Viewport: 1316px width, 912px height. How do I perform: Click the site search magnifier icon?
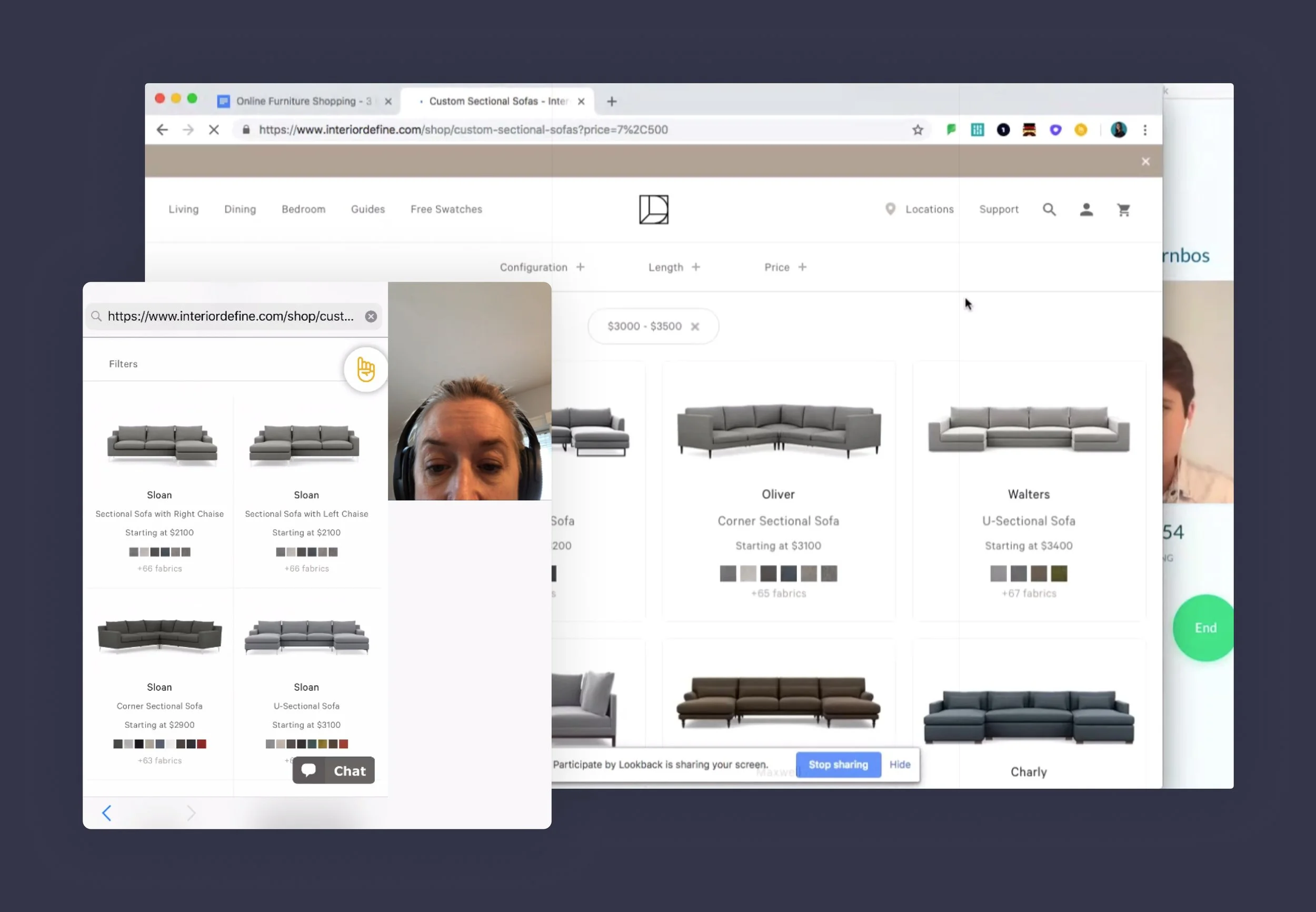tap(1049, 210)
